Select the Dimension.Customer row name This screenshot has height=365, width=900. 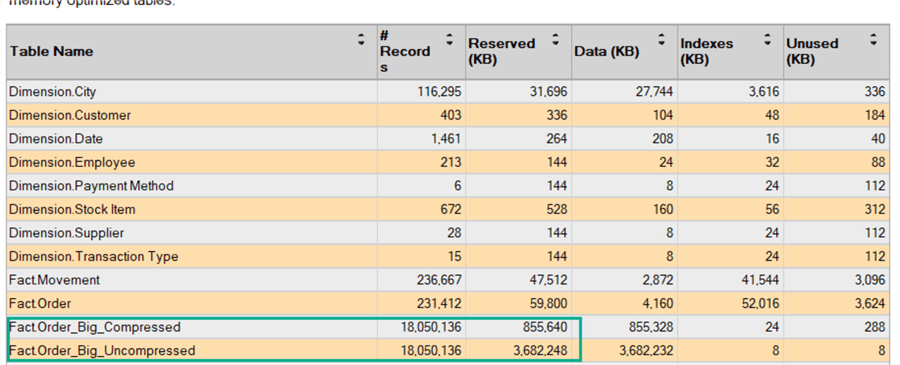pyautogui.click(x=69, y=115)
